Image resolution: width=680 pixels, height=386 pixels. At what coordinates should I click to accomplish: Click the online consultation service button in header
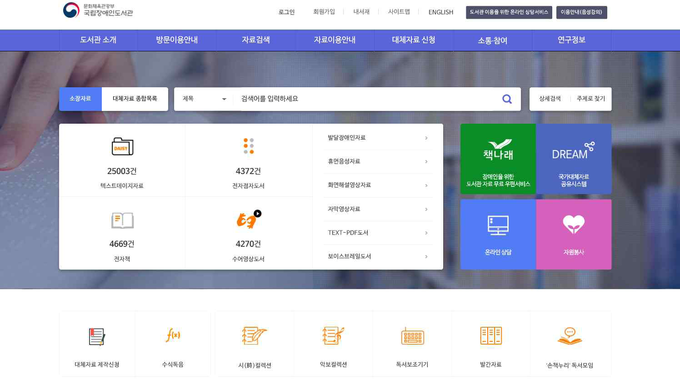509,12
